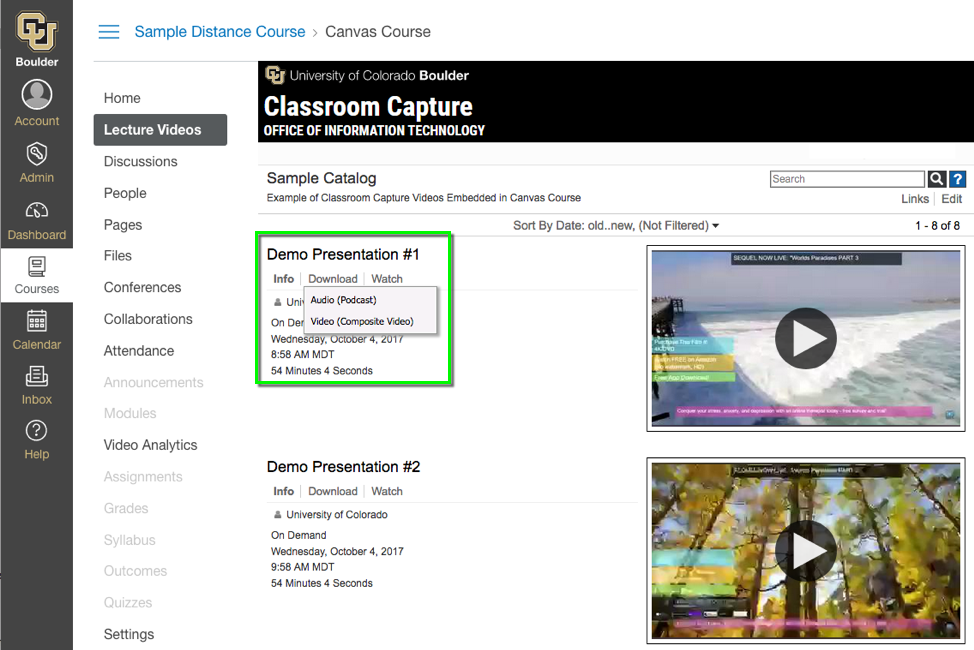Open Info for Demo Presentation #1
The width and height of the screenshot is (974, 650).
(x=283, y=279)
